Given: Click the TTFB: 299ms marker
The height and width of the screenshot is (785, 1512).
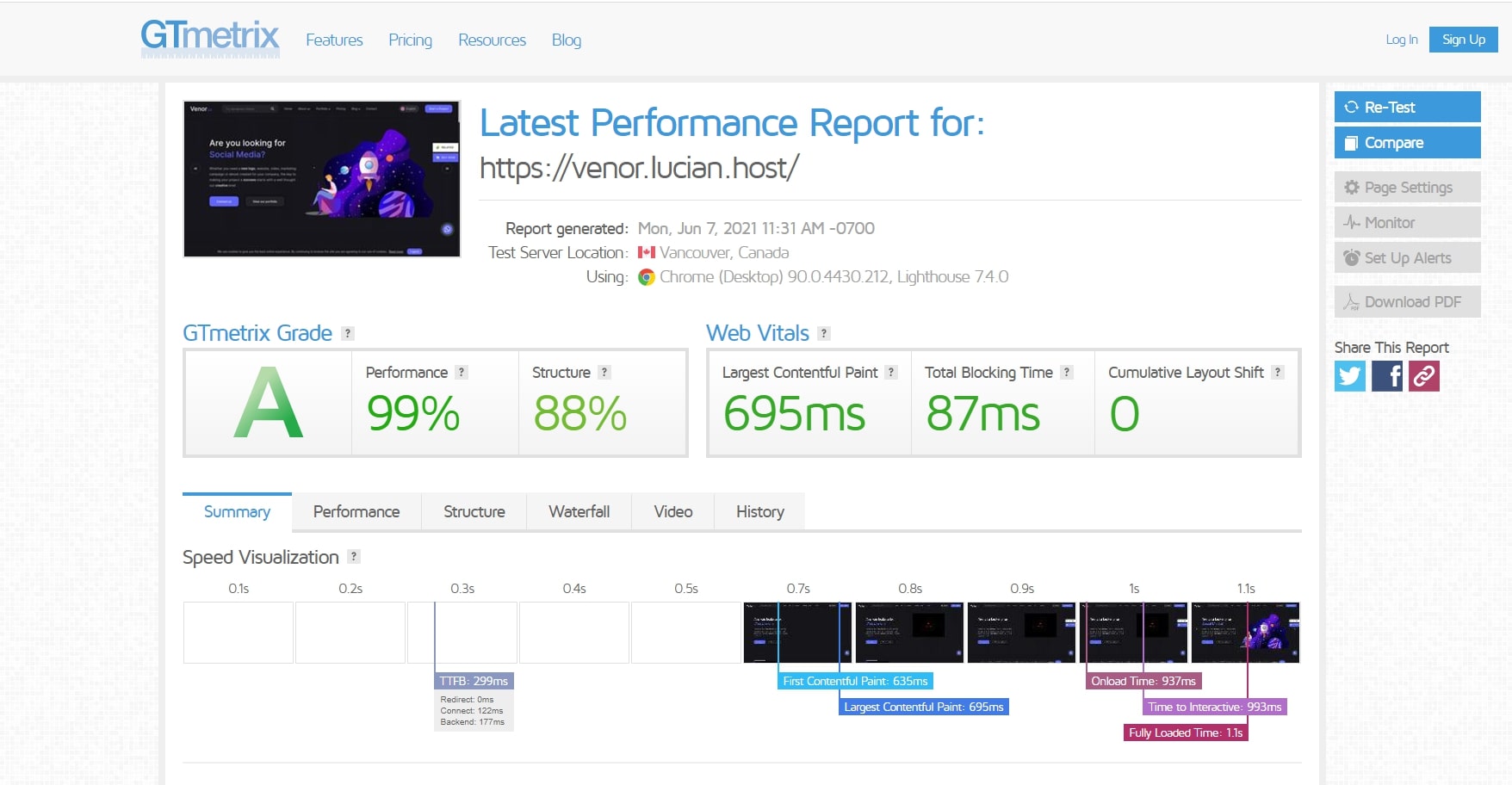Looking at the screenshot, I should click(x=474, y=681).
